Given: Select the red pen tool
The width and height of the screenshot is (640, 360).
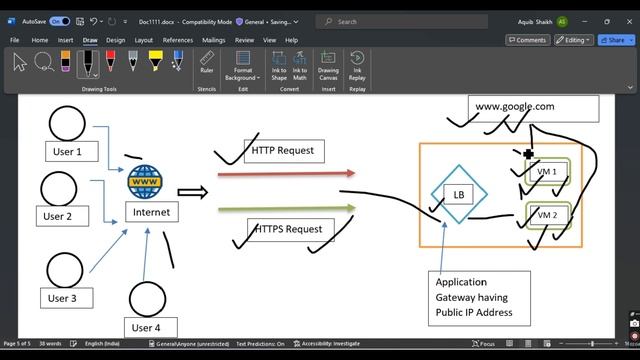Looking at the screenshot, I should (x=110, y=61).
